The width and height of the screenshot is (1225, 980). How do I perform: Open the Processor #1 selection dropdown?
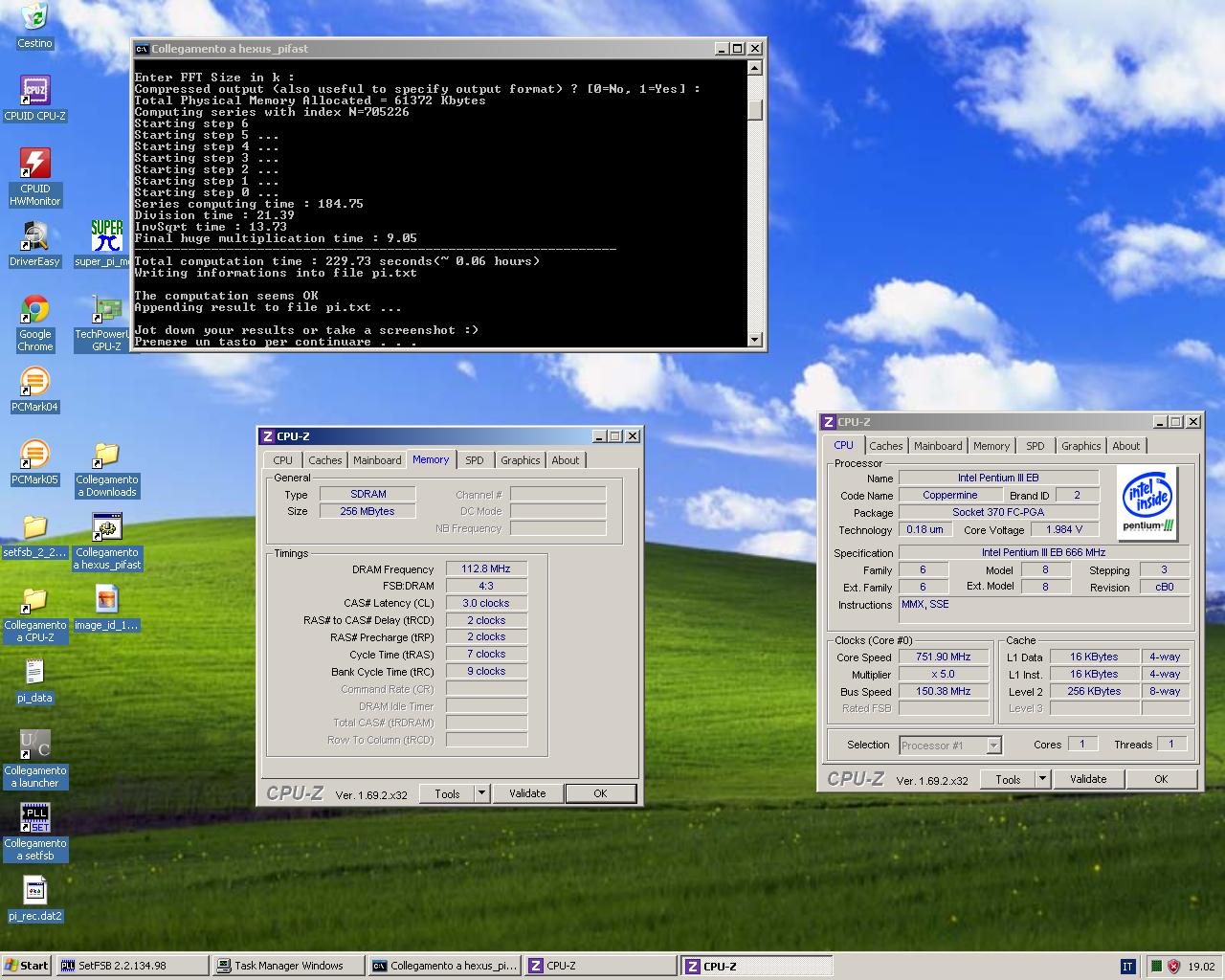(949, 745)
